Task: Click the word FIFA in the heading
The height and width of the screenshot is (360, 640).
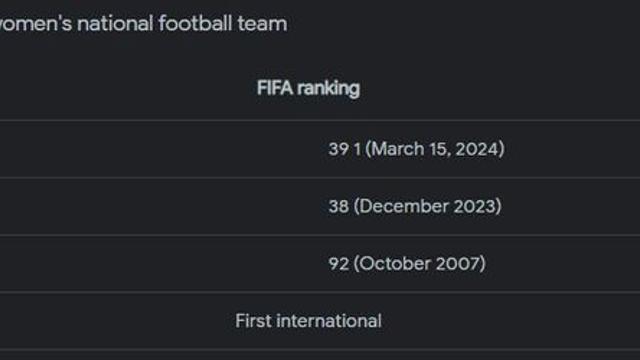Action: click(x=275, y=88)
